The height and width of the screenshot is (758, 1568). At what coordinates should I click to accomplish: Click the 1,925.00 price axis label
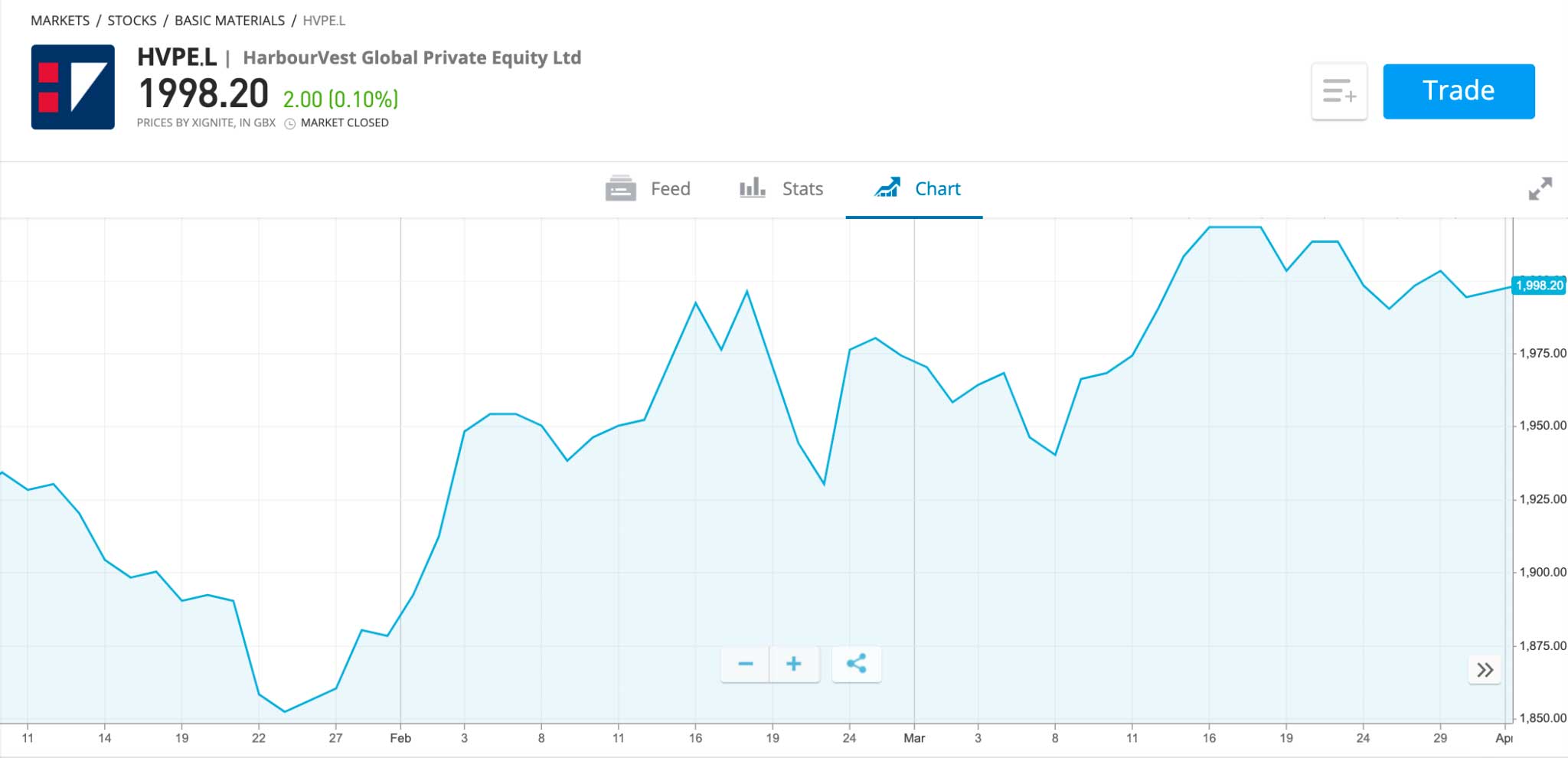click(x=1543, y=499)
